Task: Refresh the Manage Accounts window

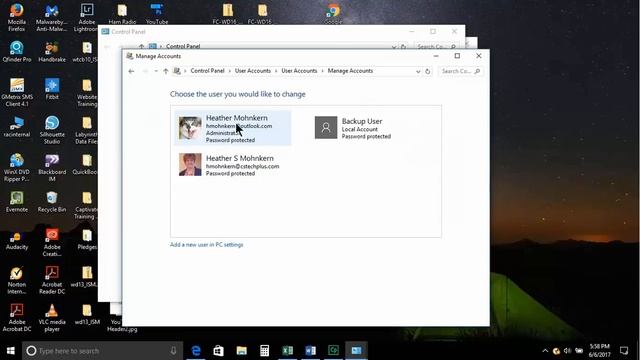Action: click(x=427, y=71)
